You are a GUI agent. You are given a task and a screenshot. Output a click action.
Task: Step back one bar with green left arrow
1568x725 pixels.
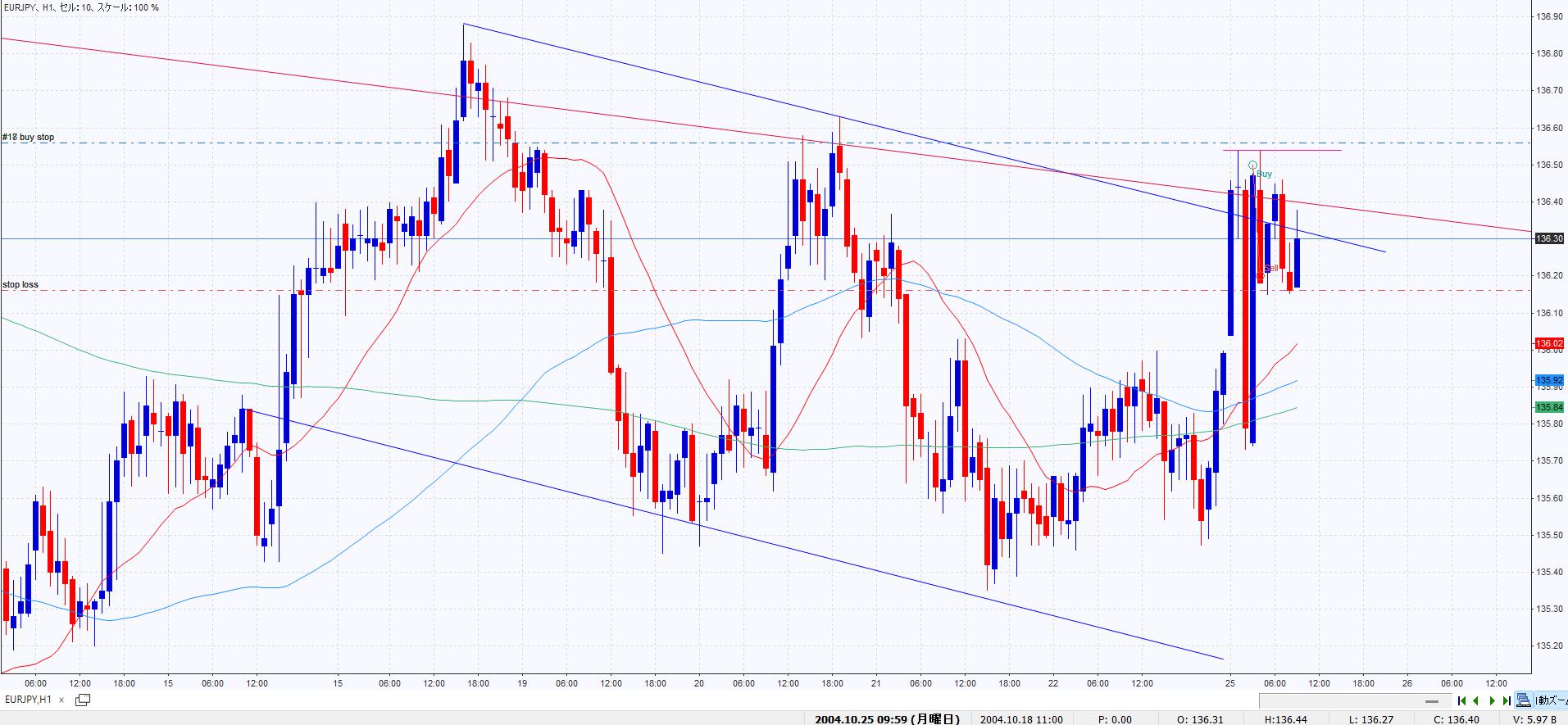coord(1476,700)
